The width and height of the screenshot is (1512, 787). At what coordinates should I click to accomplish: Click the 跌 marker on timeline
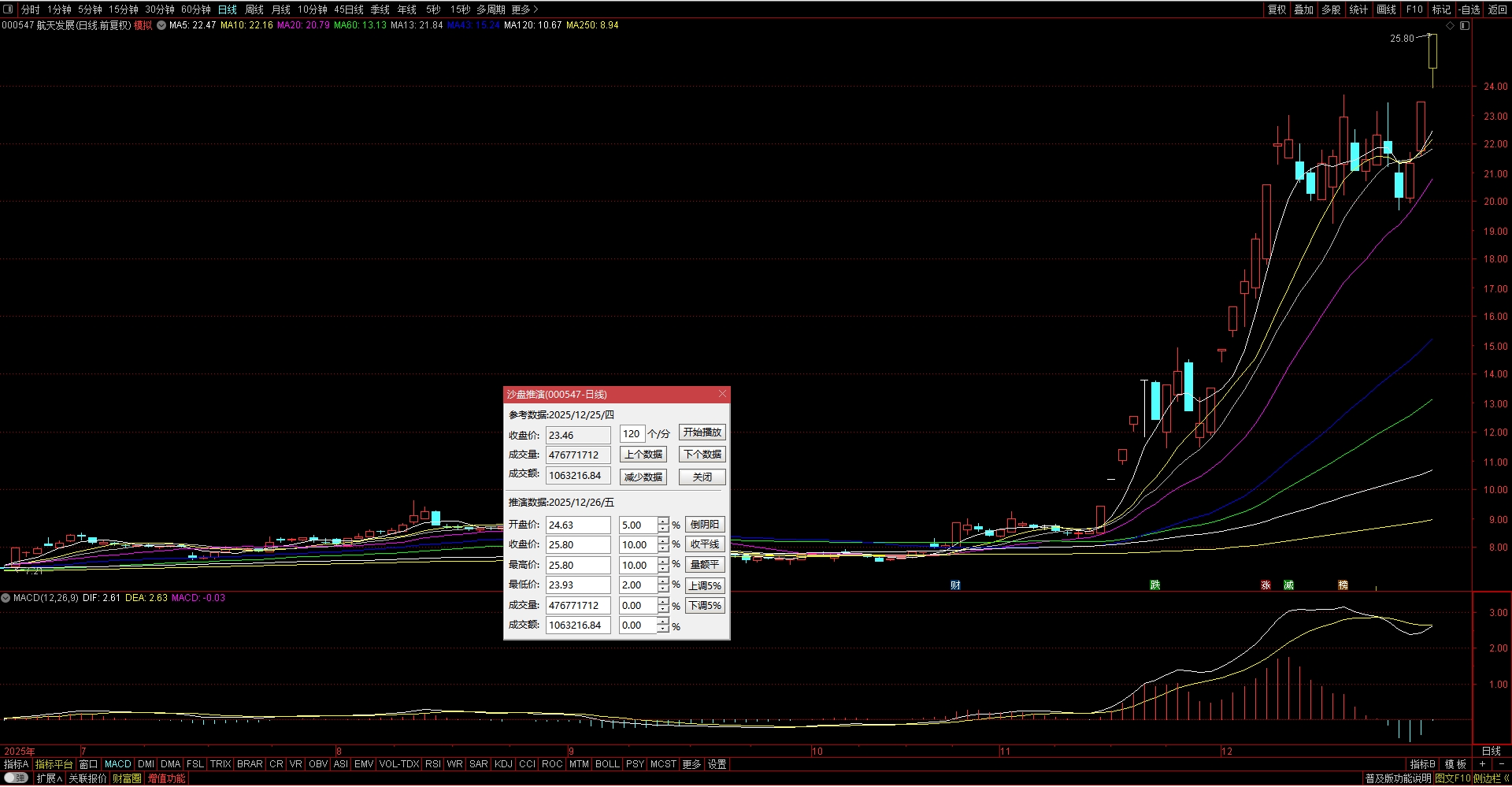pyautogui.click(x=1154, y=585)
